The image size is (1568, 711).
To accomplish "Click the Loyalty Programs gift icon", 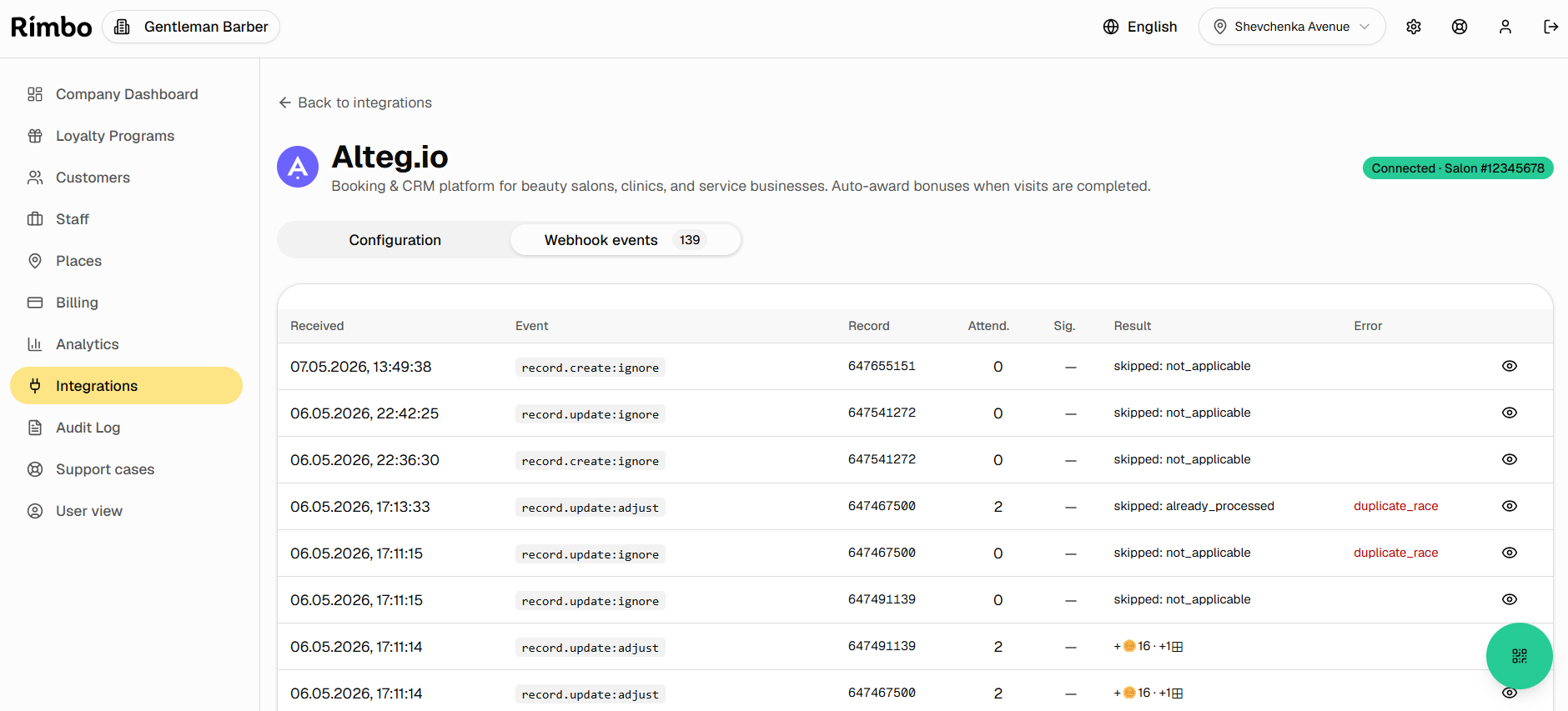I will point(35,136).
